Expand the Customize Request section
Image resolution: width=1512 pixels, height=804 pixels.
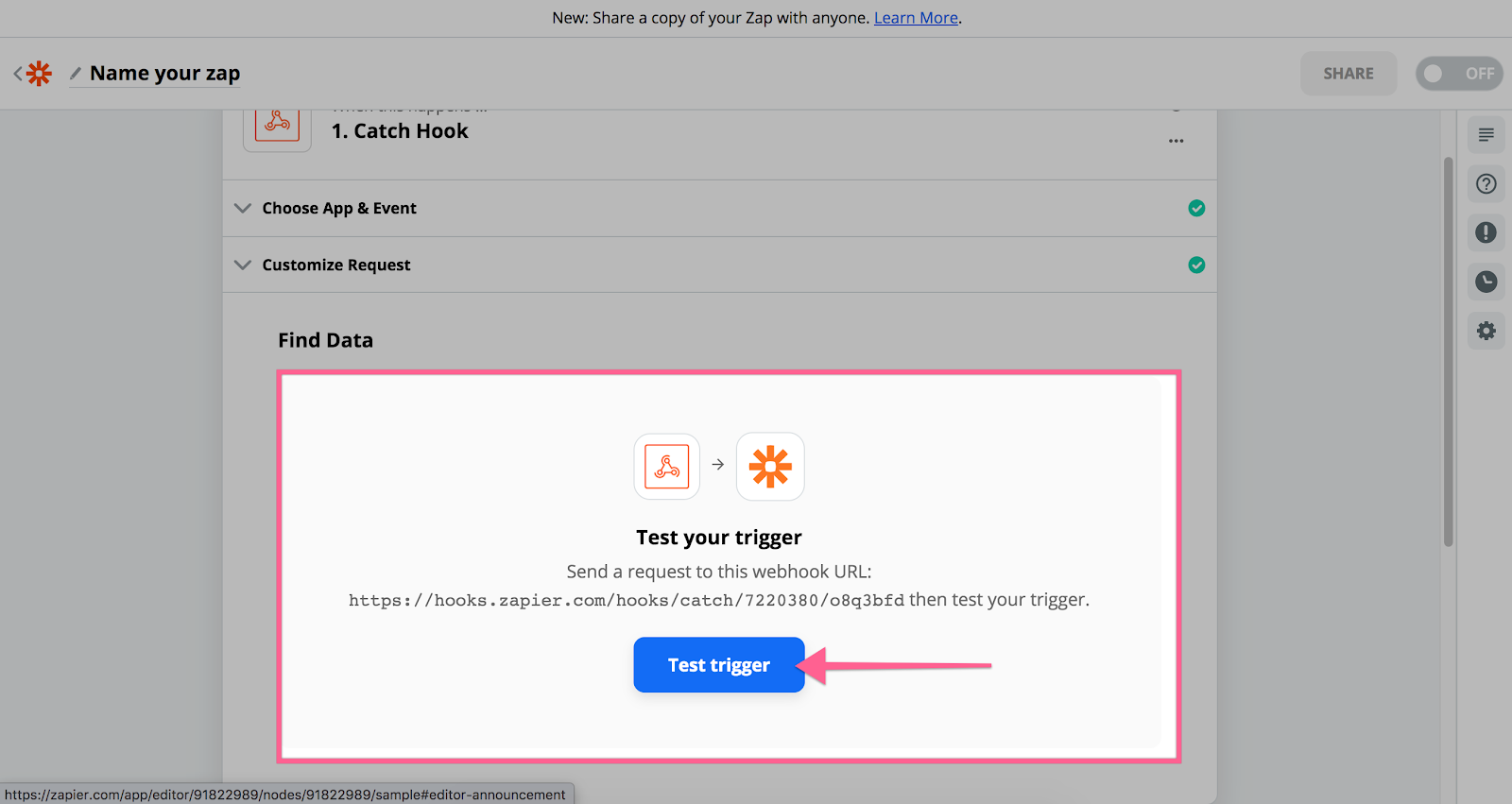(x=720, y=265)
